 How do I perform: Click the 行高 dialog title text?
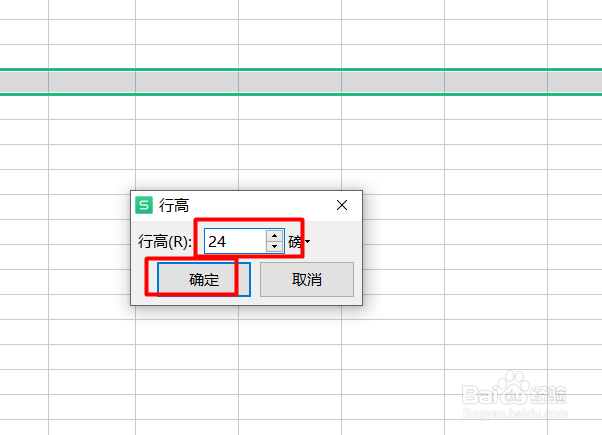[174, 205]
